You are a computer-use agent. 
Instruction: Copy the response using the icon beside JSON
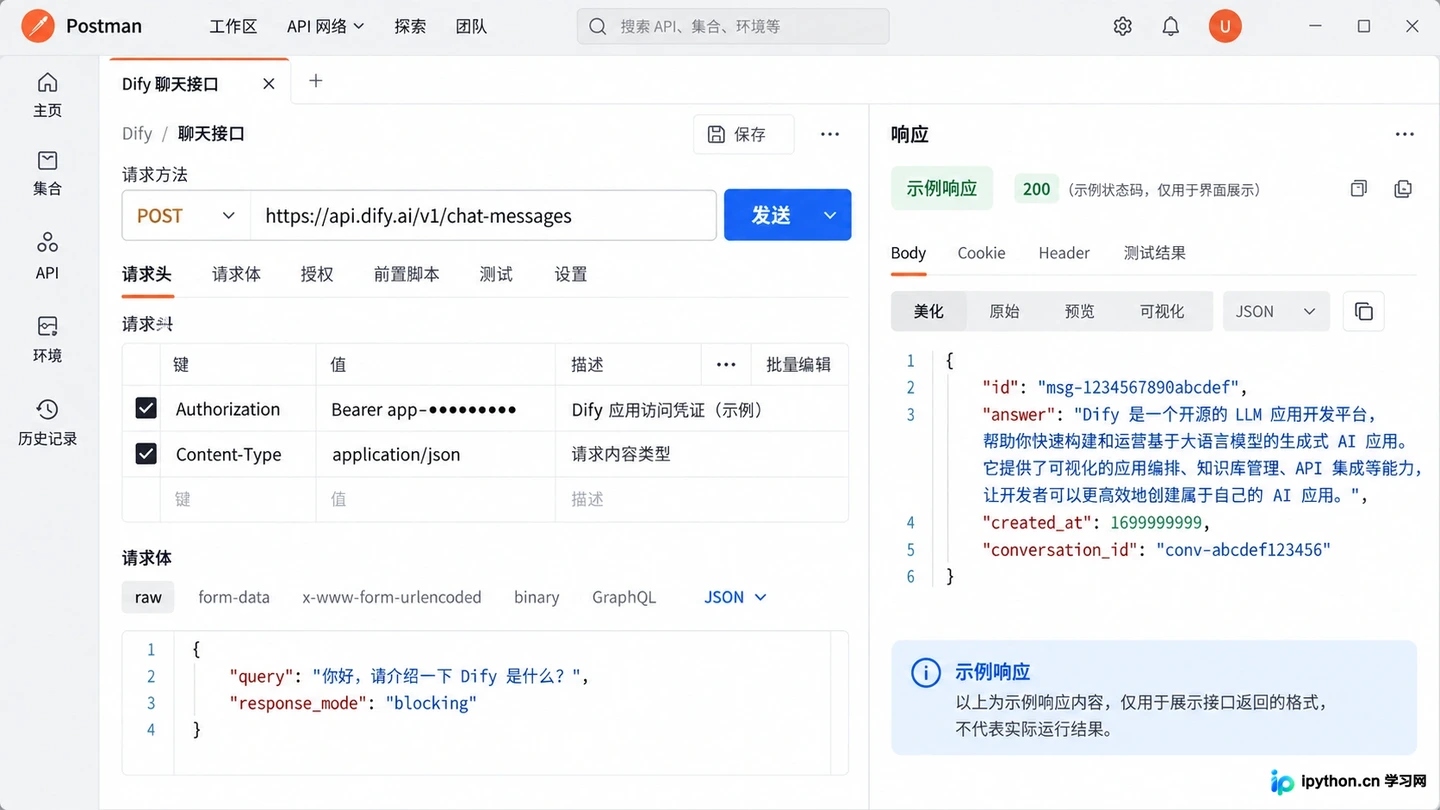(1364, 312)
